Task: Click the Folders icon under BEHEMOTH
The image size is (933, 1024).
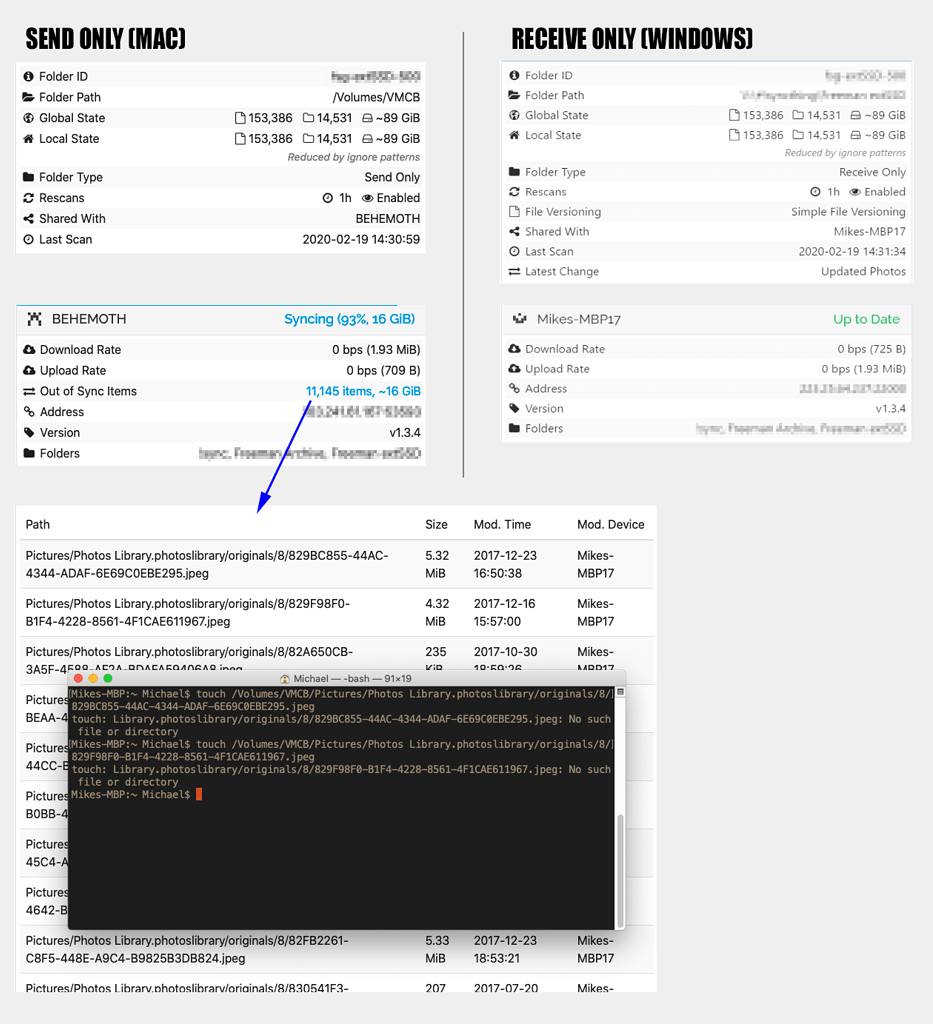Action: (29, 453)
